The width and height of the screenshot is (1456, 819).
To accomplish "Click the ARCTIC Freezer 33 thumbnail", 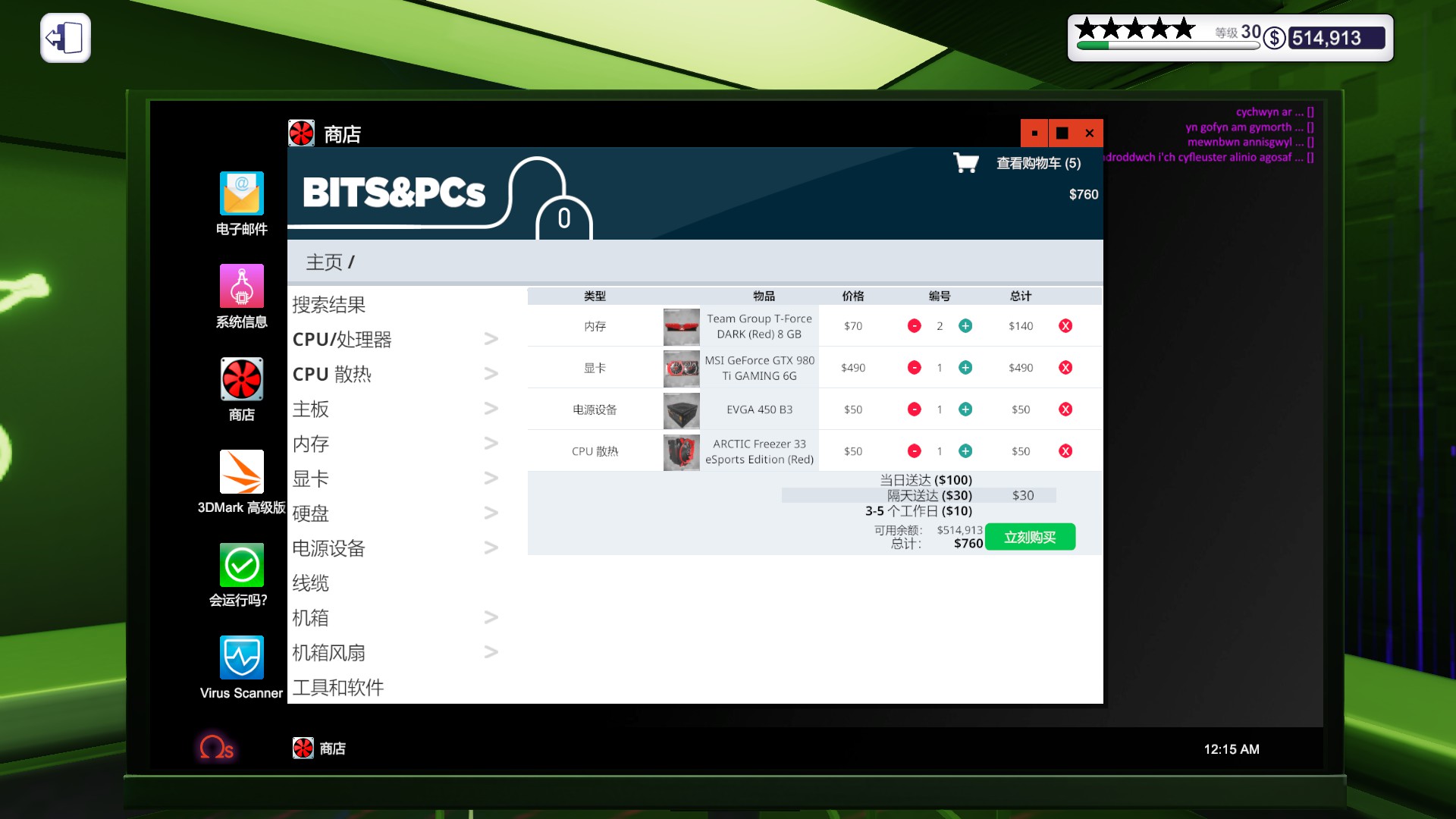I will pos(681,452).
